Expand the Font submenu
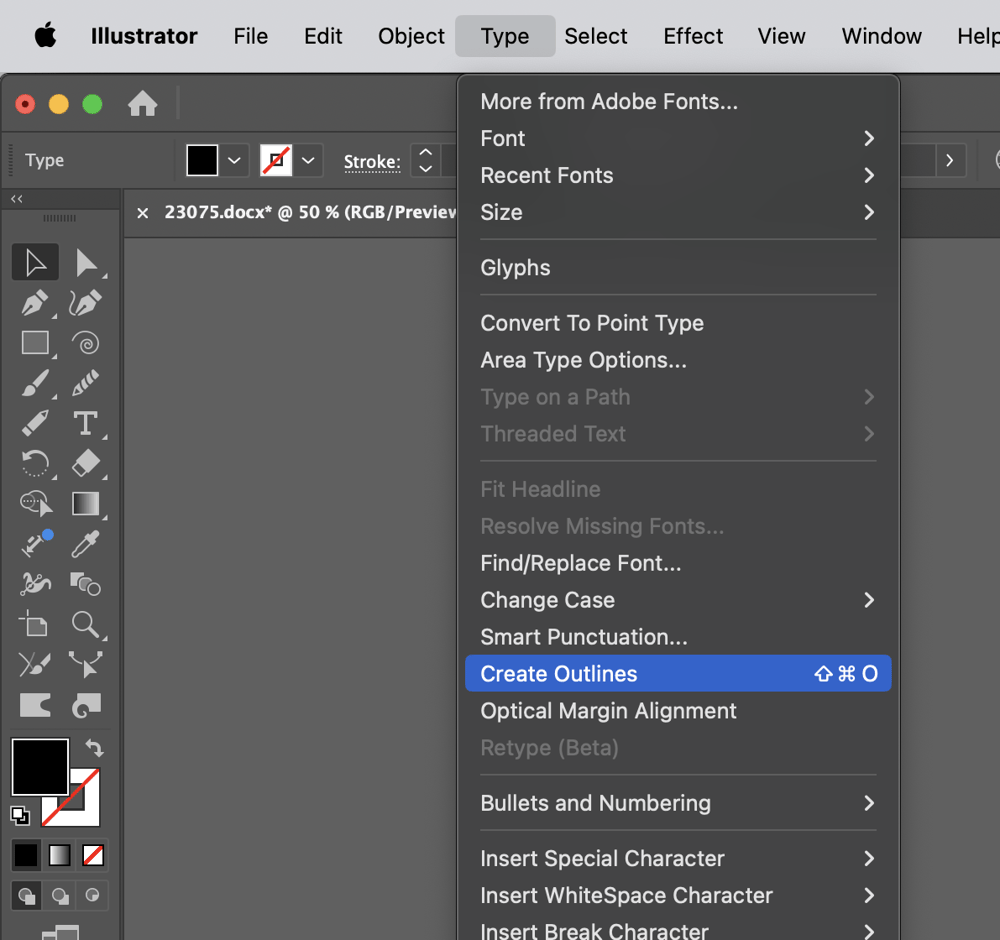The image size is (1000, 940). coord(678,138)
